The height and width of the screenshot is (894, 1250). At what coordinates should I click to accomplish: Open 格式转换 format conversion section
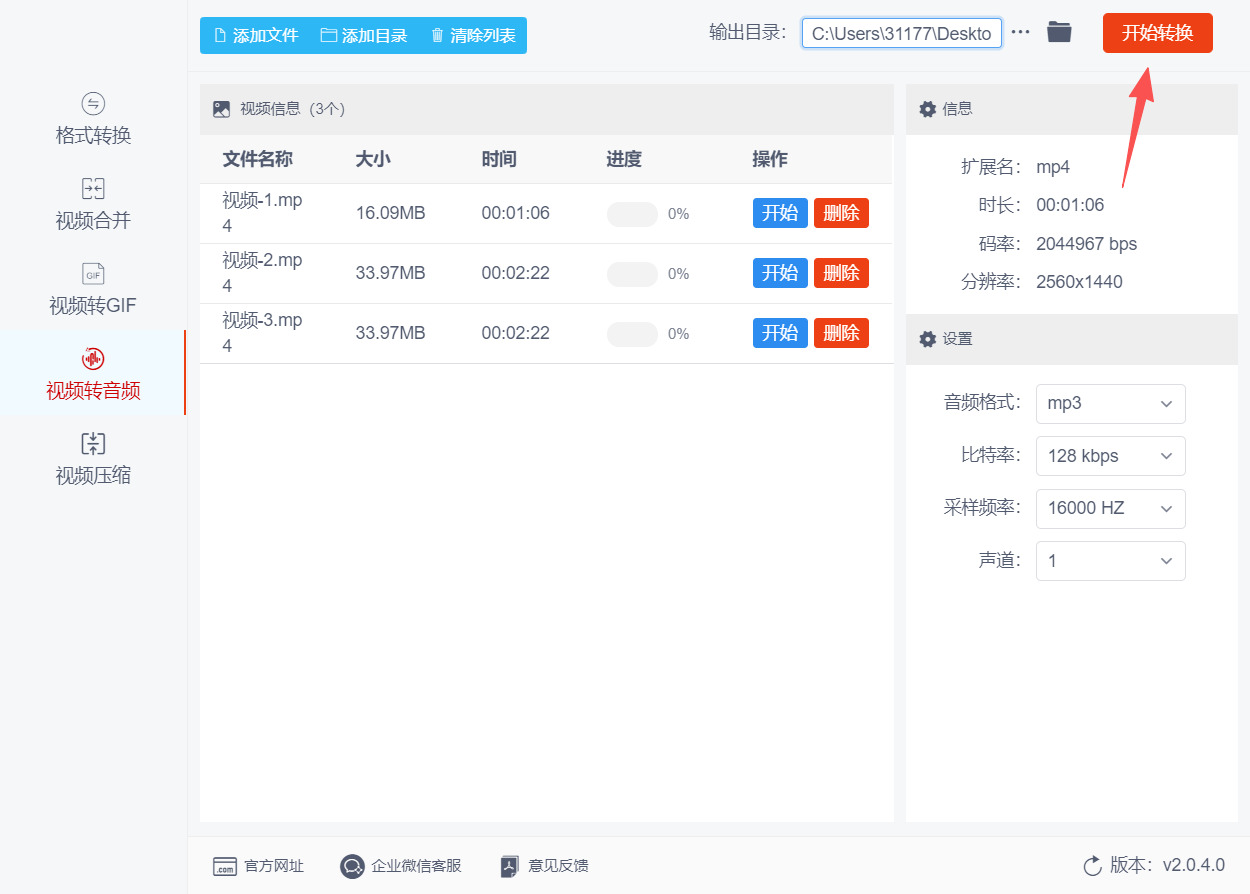[x=93, y=119]
